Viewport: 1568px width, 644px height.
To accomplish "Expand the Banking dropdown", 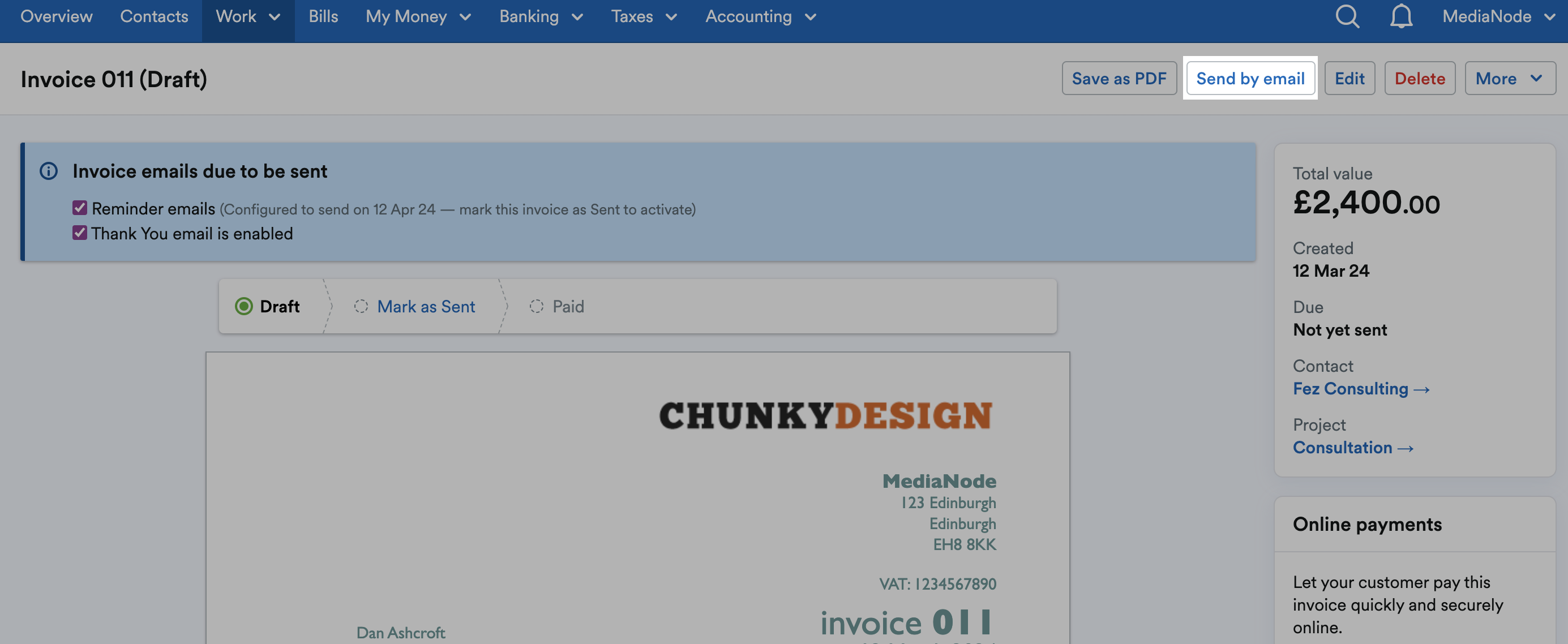I will tap(541, 16).
